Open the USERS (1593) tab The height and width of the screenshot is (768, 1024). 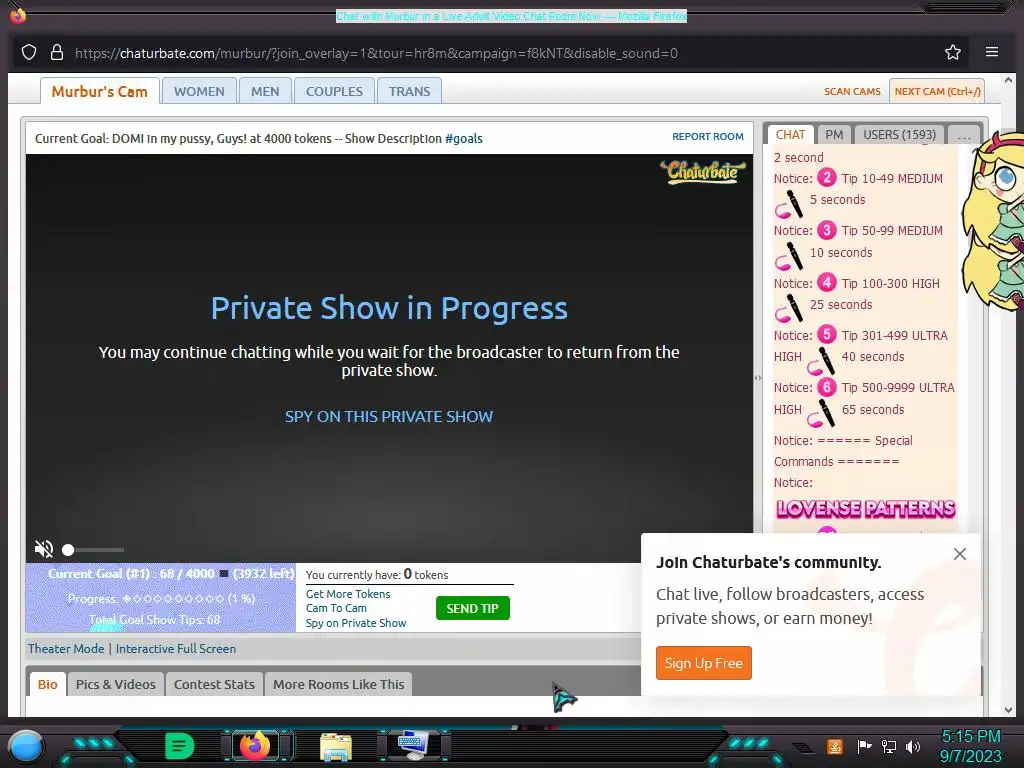coord(899,135)
